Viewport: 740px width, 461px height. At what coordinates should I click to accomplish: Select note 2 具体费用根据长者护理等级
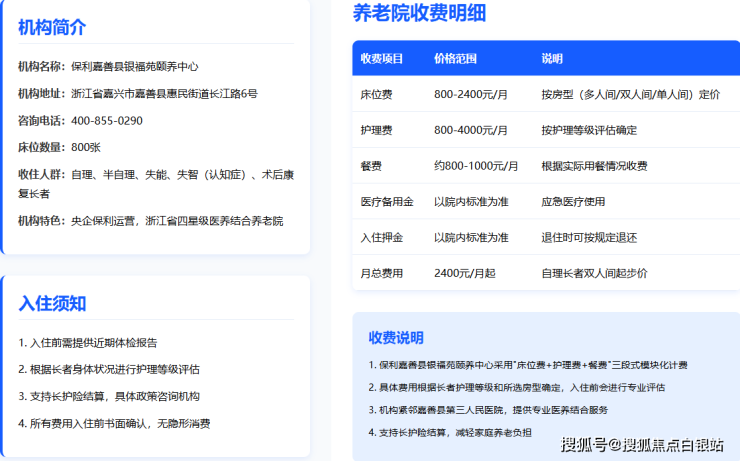[x=517, y=387]
